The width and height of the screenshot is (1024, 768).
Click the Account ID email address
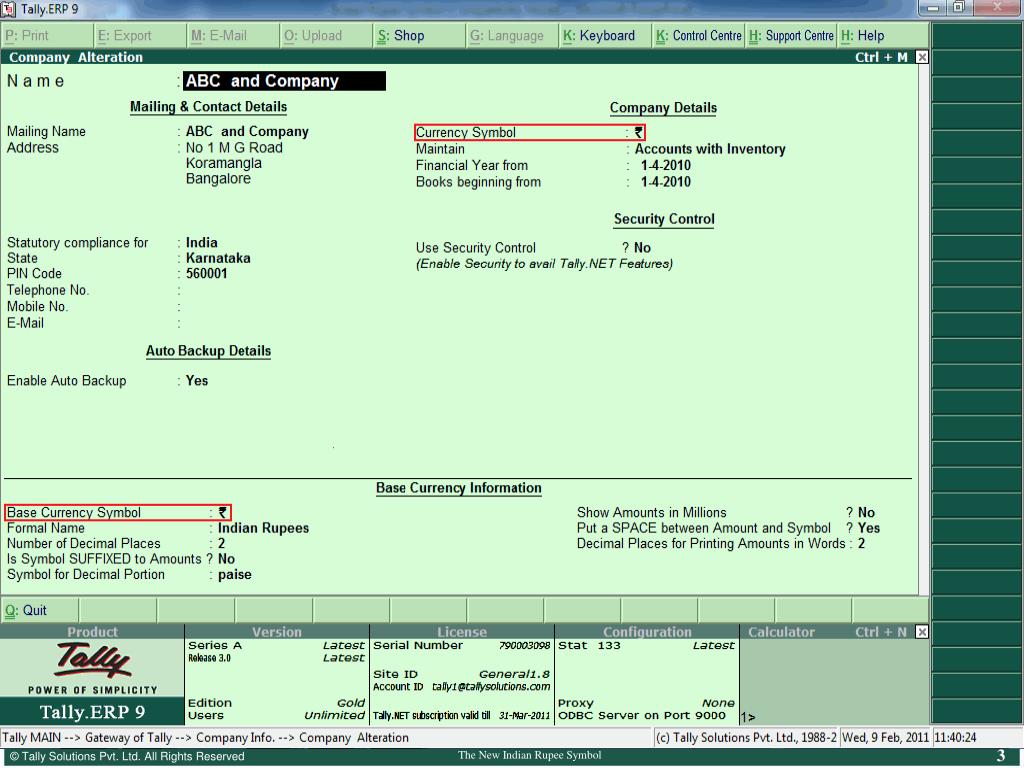point(491,687)
